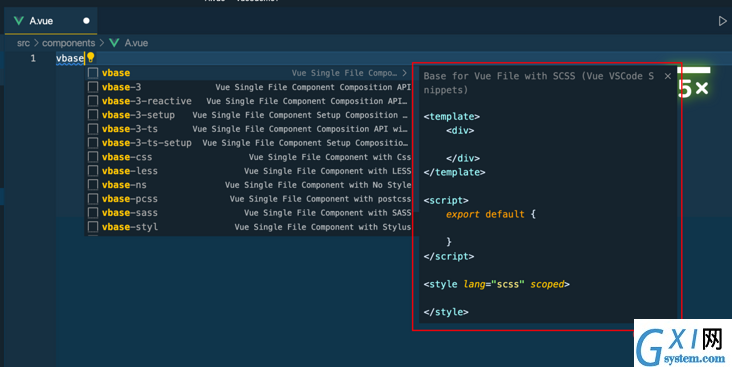The width and height of the screenshot is (732, 367).
Task: Click the closing </script> tag in preview
Action: [x=449, y=256]
